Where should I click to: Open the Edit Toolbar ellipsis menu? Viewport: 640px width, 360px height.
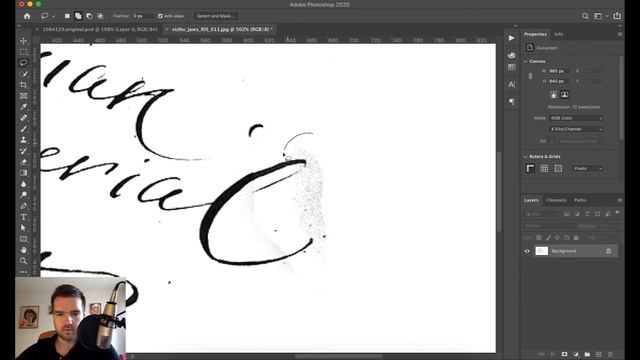click(23, 272)
